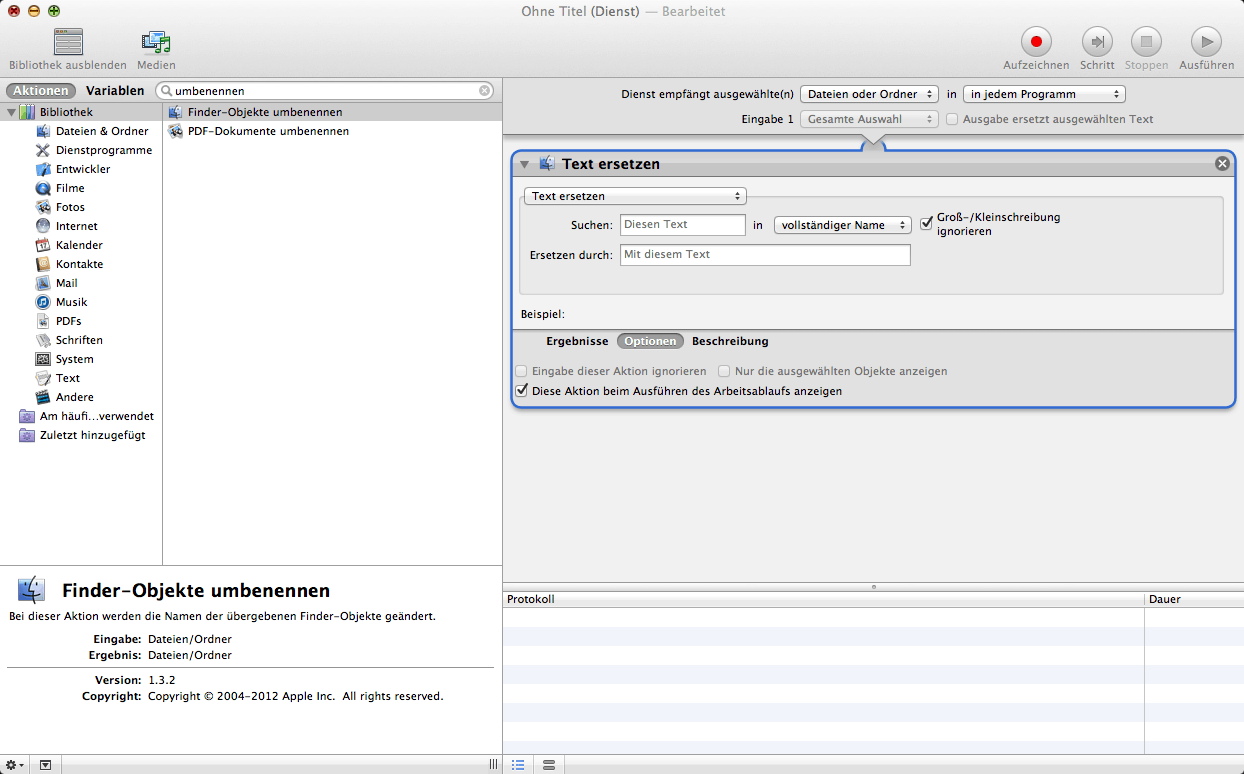Remove the Text ersetzen action
Screen dimensions: 1244x774
pos(1222,164)
